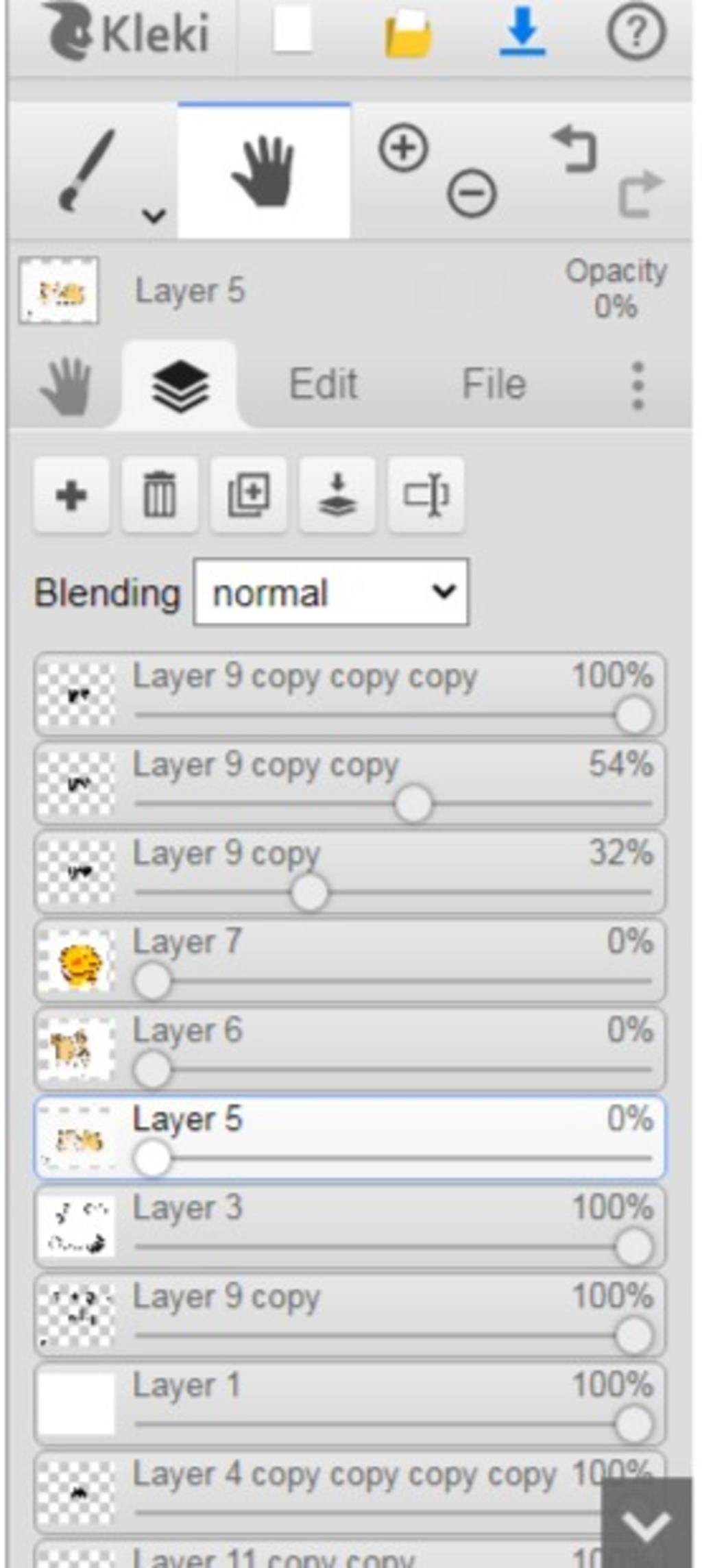Undo the last action
This screenshot has height=1568, width=702.
tap(574, 147)
